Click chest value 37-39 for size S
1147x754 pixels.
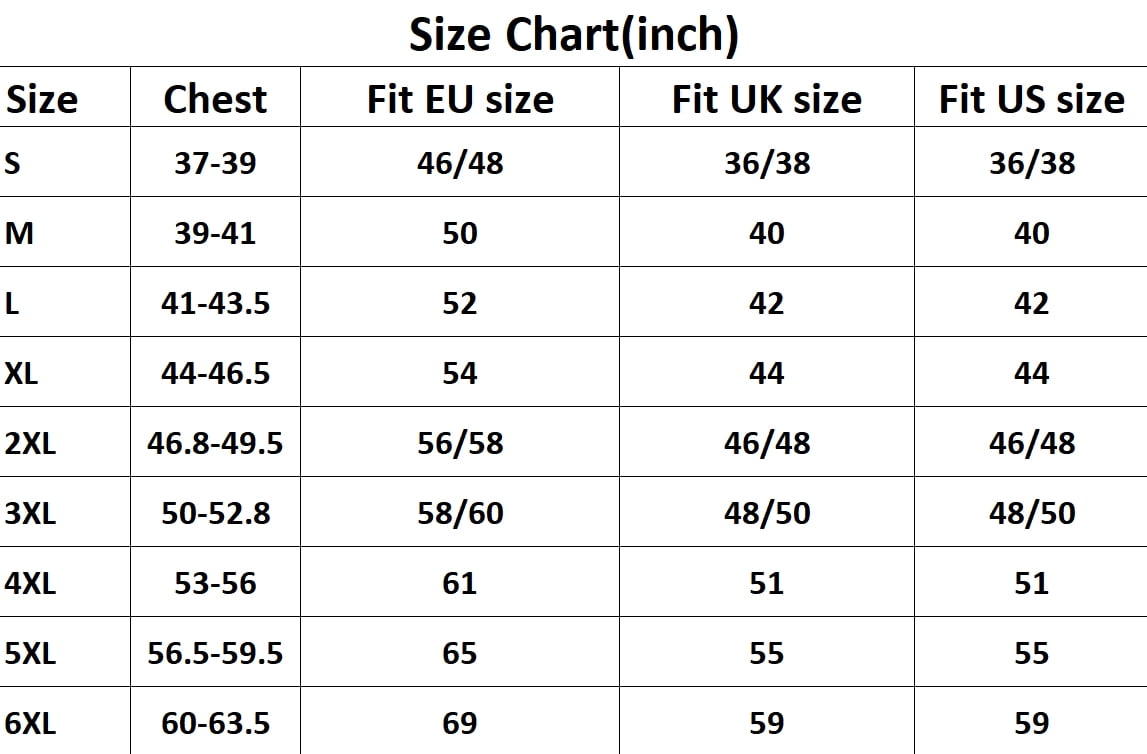tap(215, 162)
